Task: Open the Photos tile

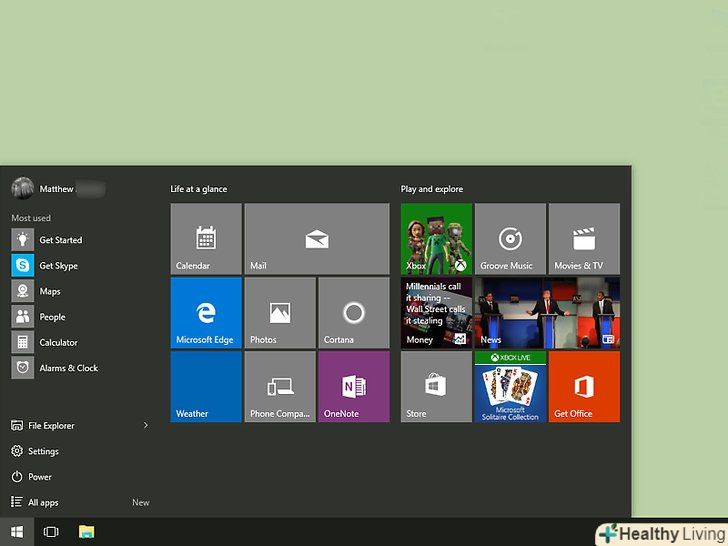Action: [280, 313]
